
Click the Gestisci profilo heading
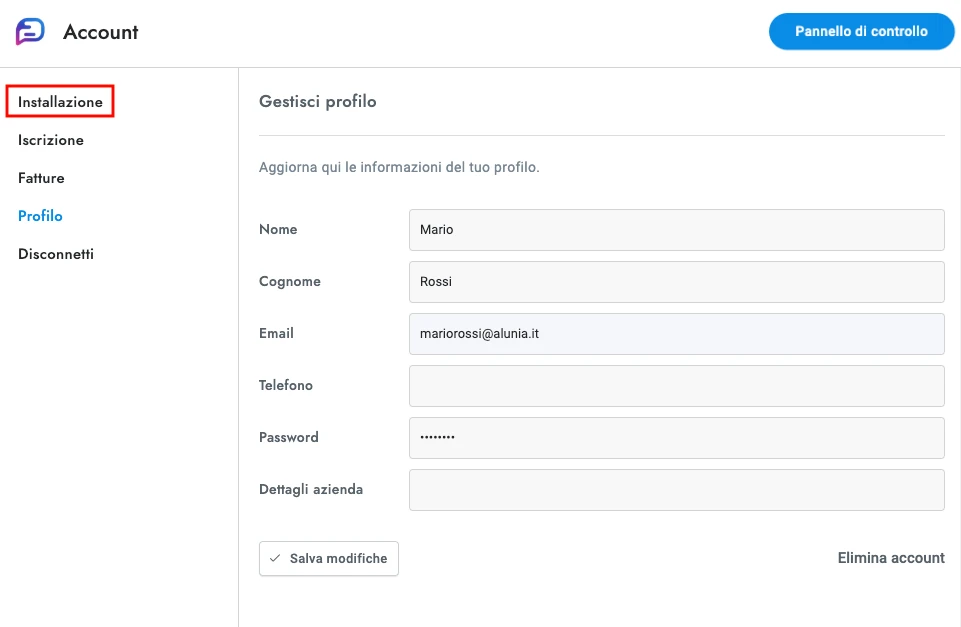click(317, 101)
